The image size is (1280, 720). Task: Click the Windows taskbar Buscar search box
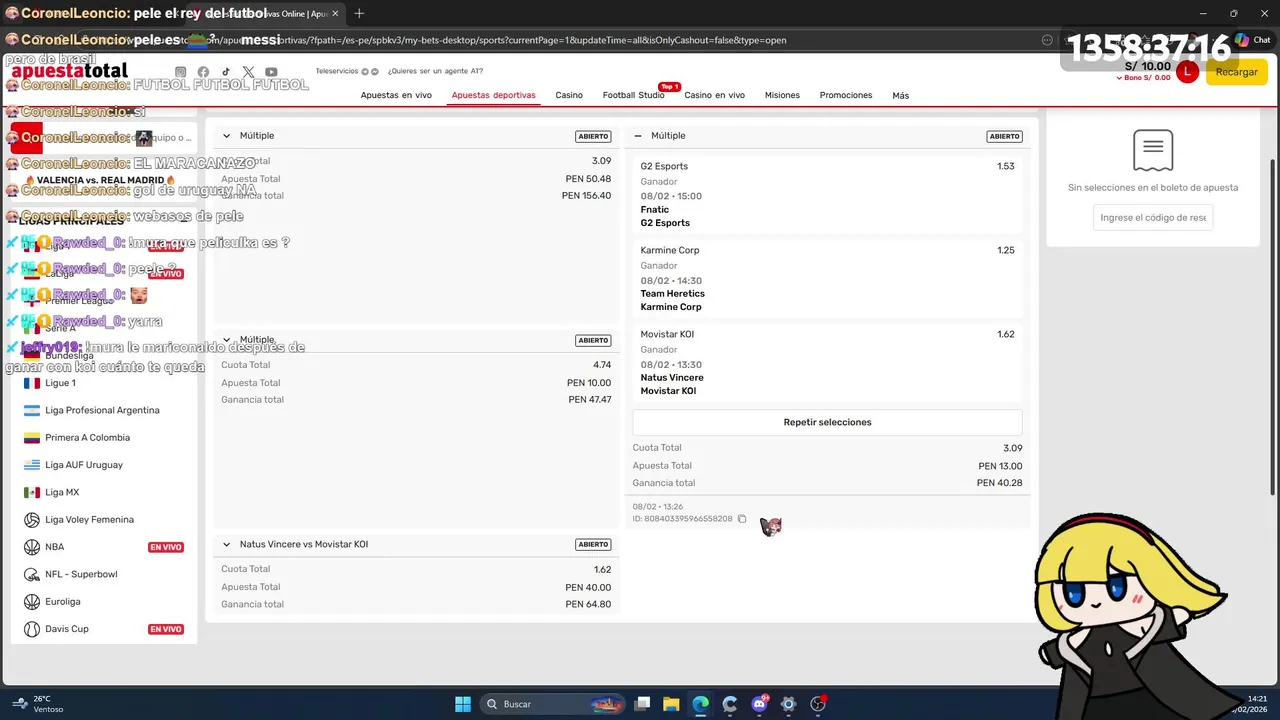[554, 704]
